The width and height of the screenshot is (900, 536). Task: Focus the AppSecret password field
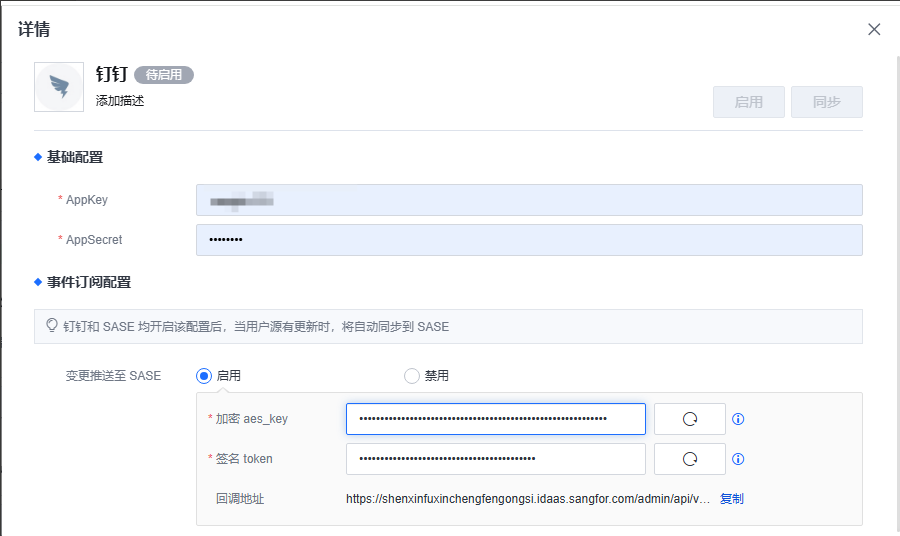click(529, 240)
